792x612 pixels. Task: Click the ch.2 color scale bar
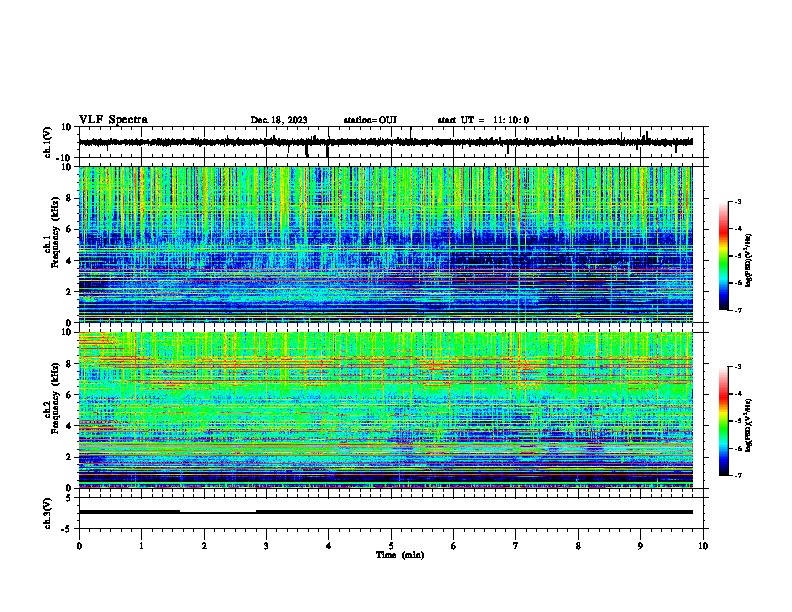click(723, 421)
